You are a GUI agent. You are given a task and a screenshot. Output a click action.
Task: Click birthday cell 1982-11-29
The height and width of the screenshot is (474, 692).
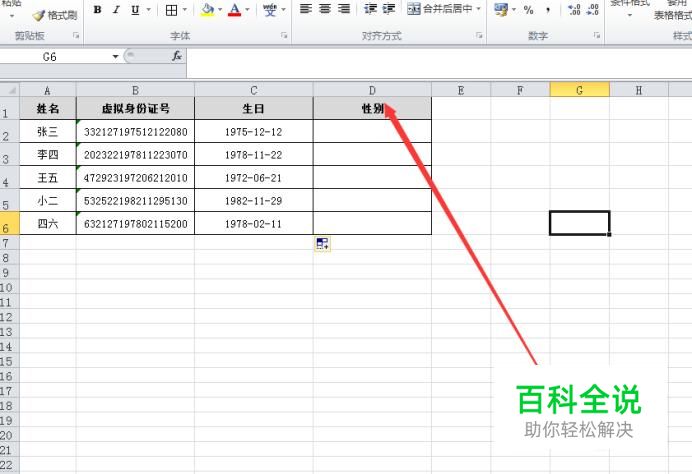(254, 201)
